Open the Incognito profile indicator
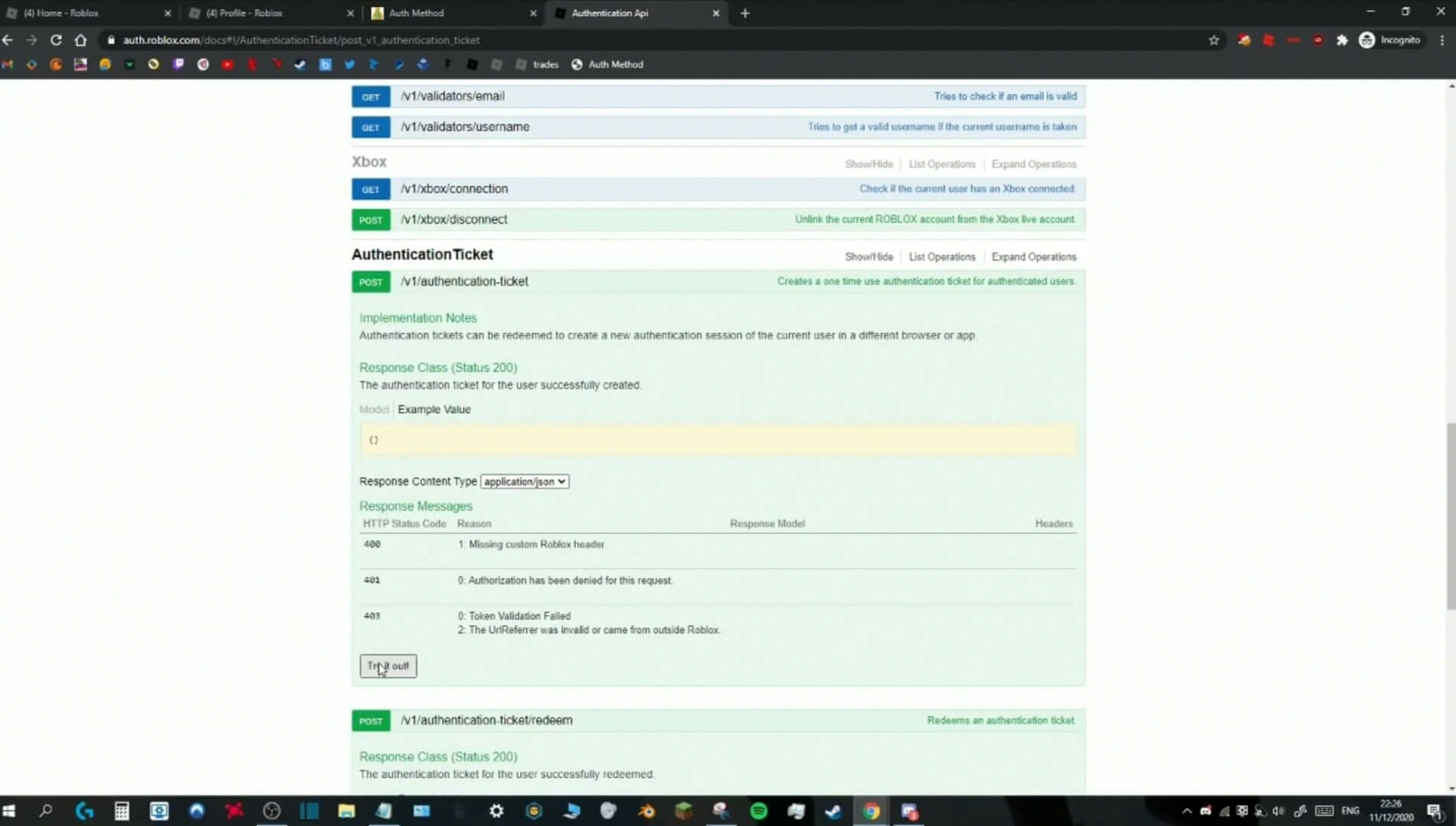Viewport: 1456px width, 826px height. 1389,40
